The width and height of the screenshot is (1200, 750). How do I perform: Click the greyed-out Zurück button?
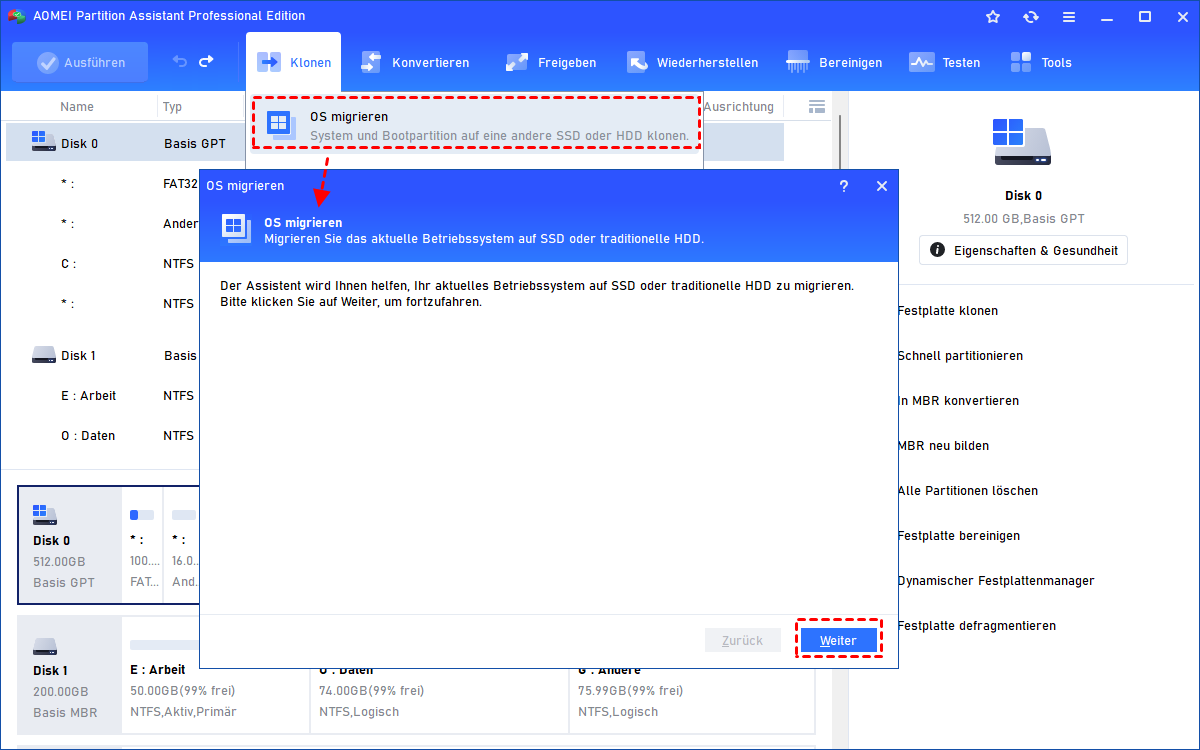(x=742, y=641)
